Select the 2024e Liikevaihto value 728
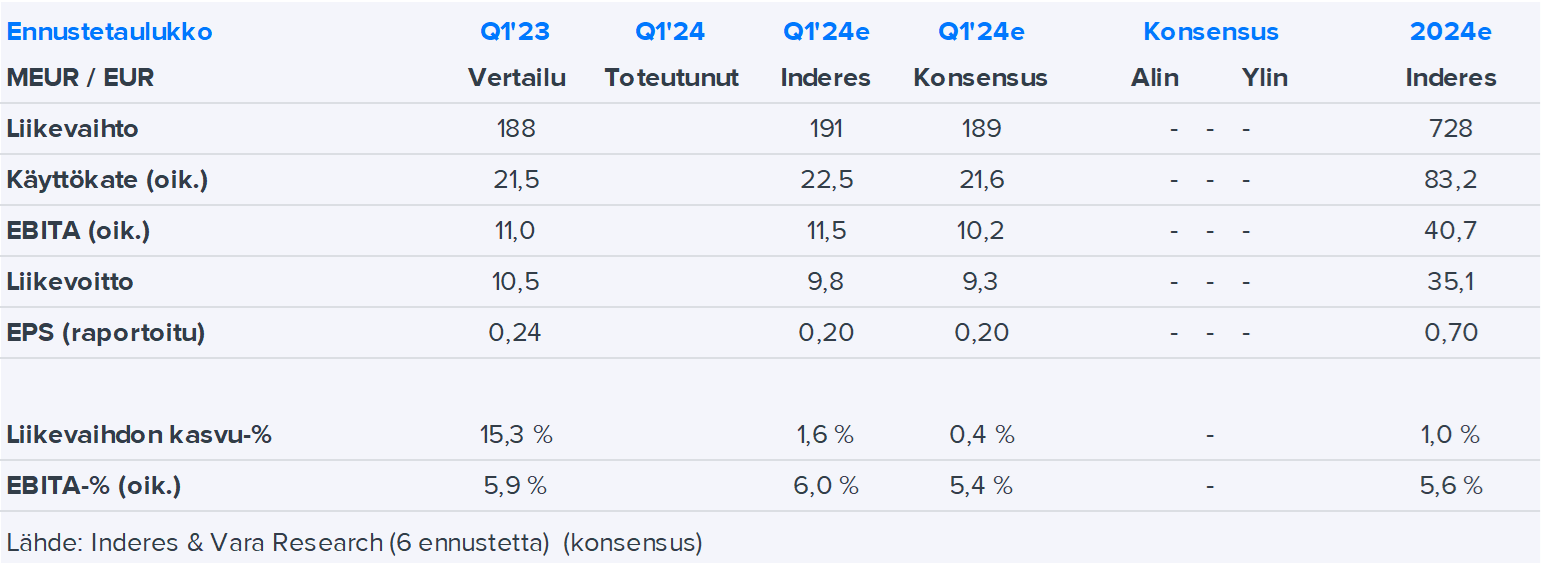 point(1450,129)
